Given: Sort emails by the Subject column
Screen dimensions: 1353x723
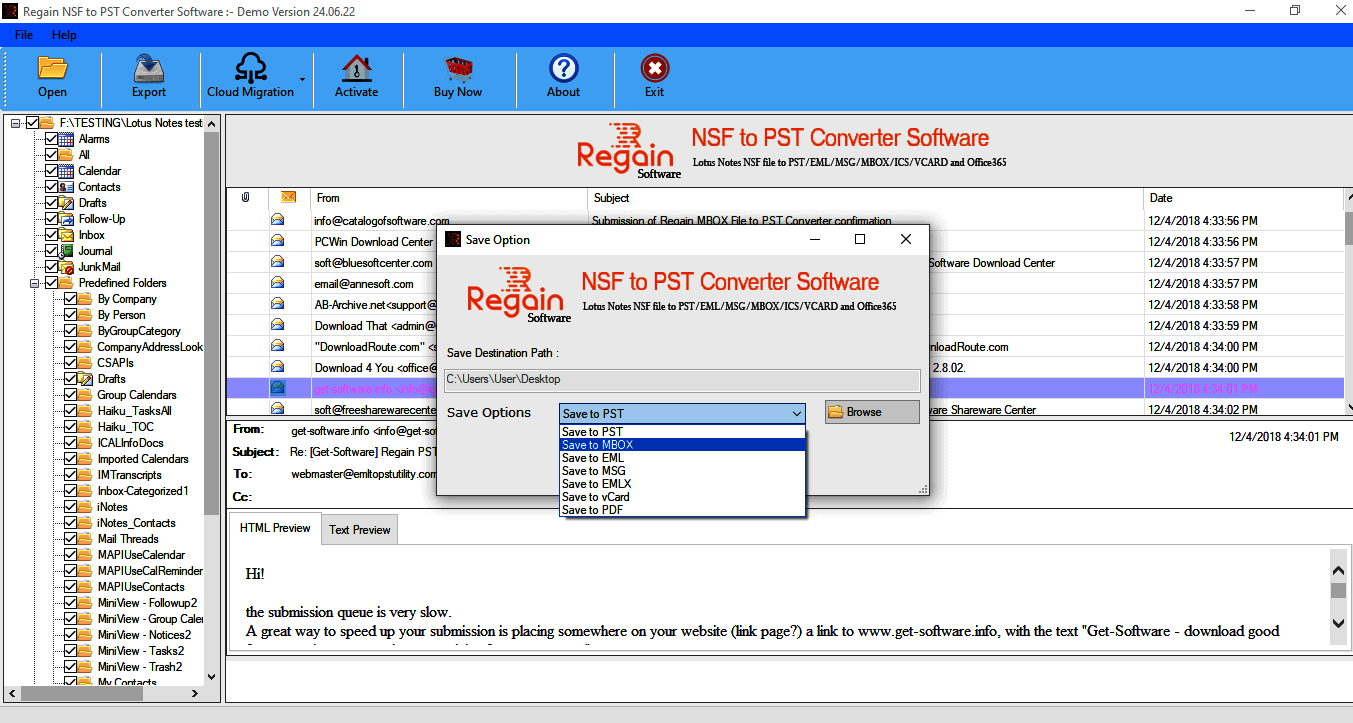Looking at the screenshot, I should click(866, 198).
